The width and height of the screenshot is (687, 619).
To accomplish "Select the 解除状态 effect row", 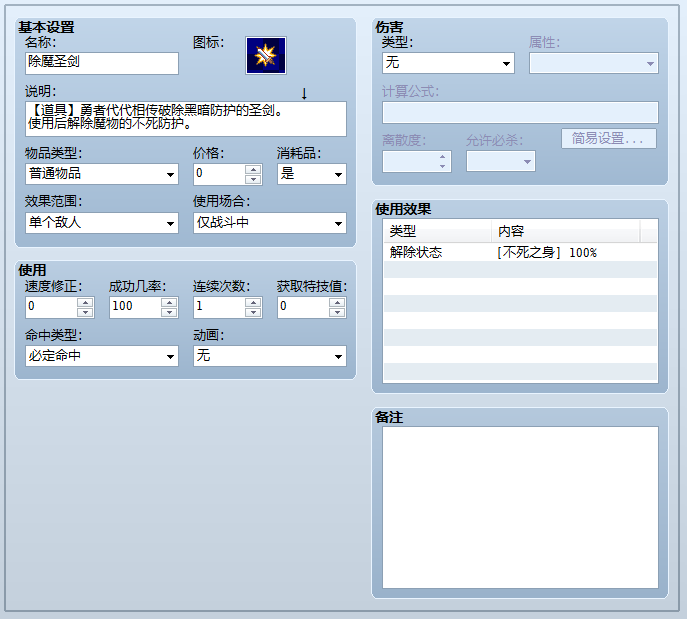I will point(520,252).
